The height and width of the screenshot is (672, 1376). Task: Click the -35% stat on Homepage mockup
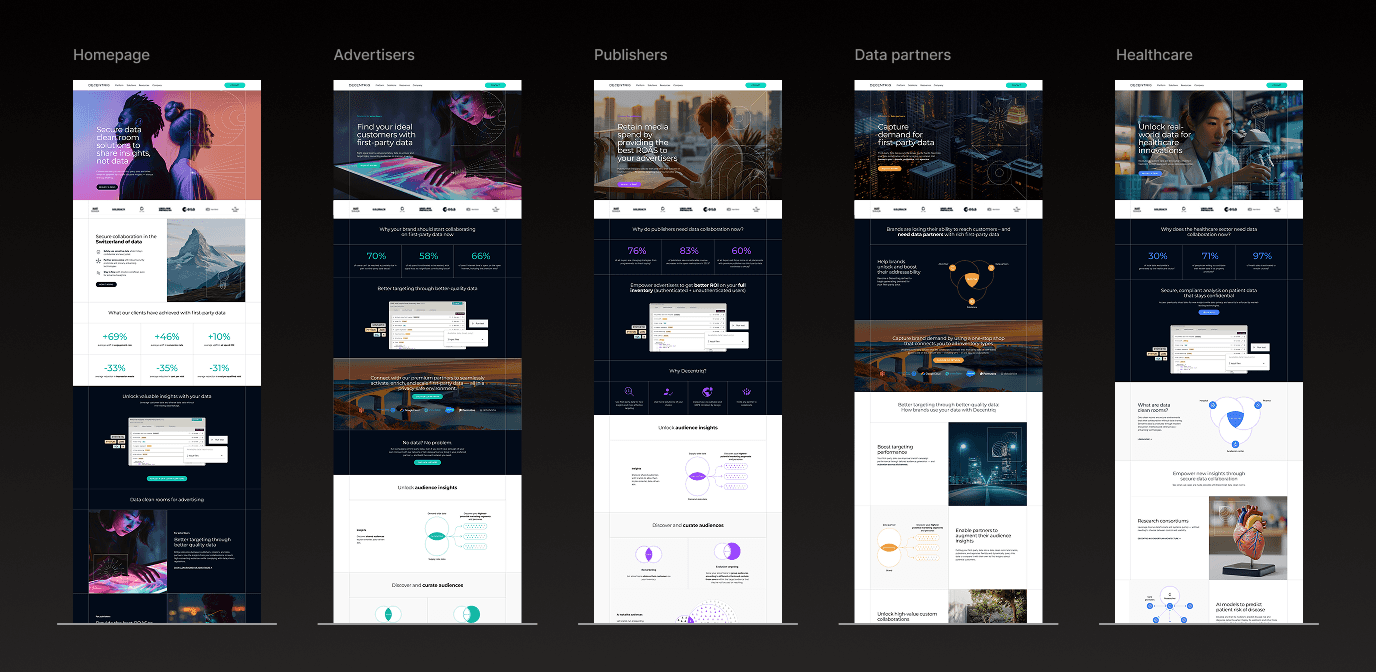click(x=167, y=367)
